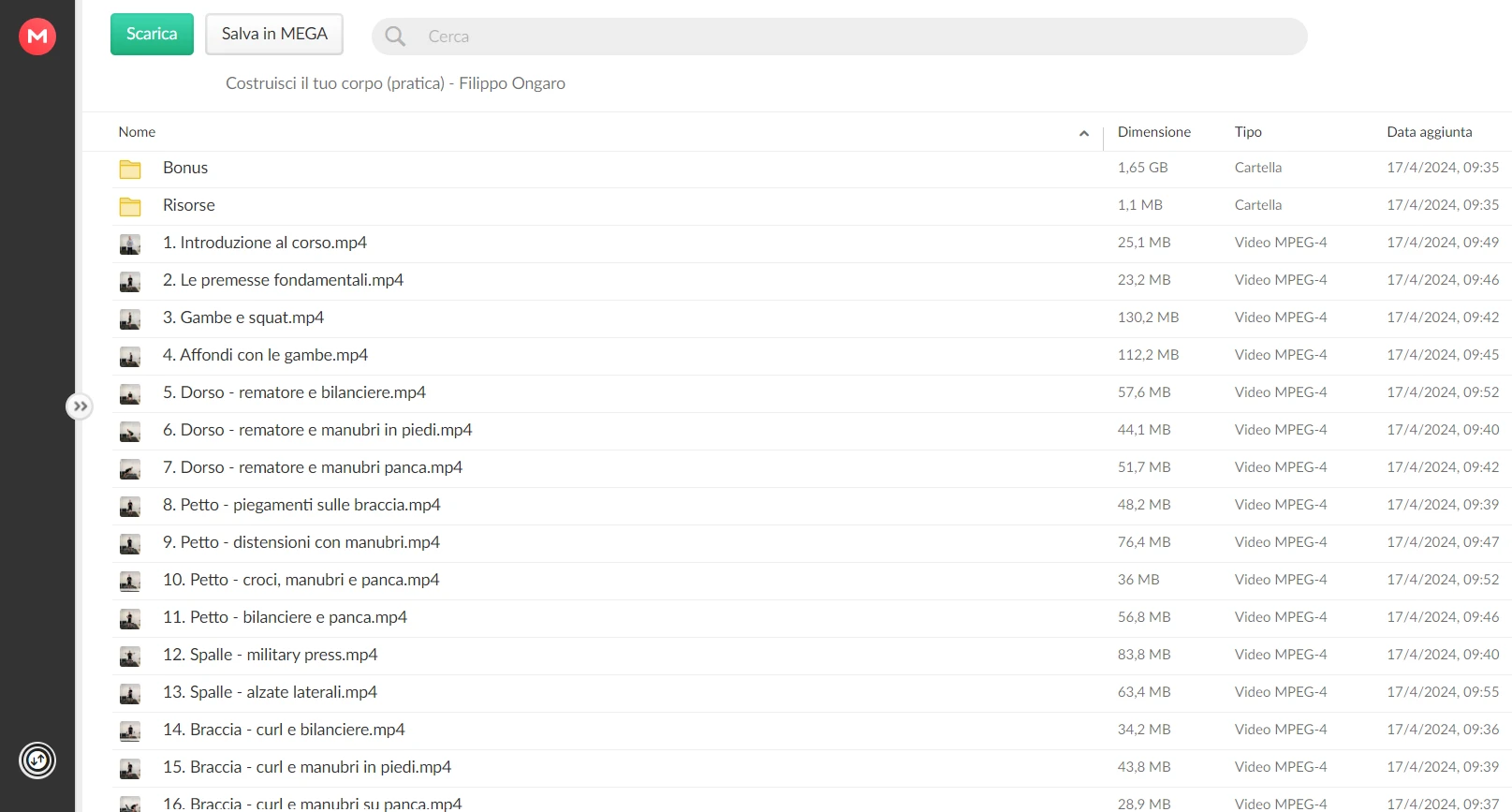Click video thumbnail for 7. Dorso manubri panca
The height and width of the screenshot is (812, 1512).
[x=130, y=468]
